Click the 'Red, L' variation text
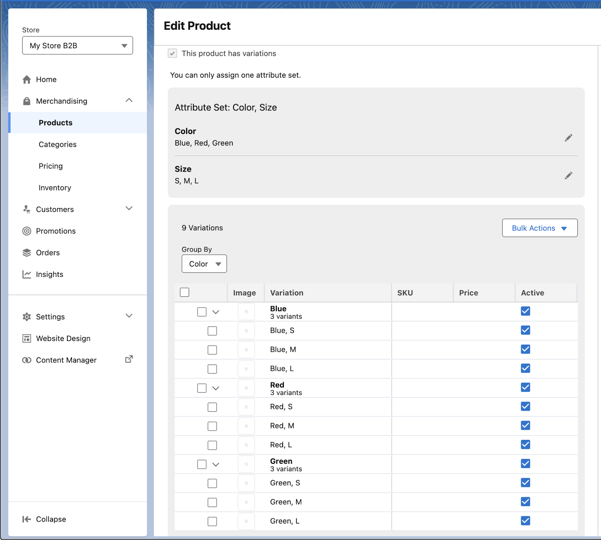Image resolution: width=601 pixels, height=540 pixels. tap(281, 445)
